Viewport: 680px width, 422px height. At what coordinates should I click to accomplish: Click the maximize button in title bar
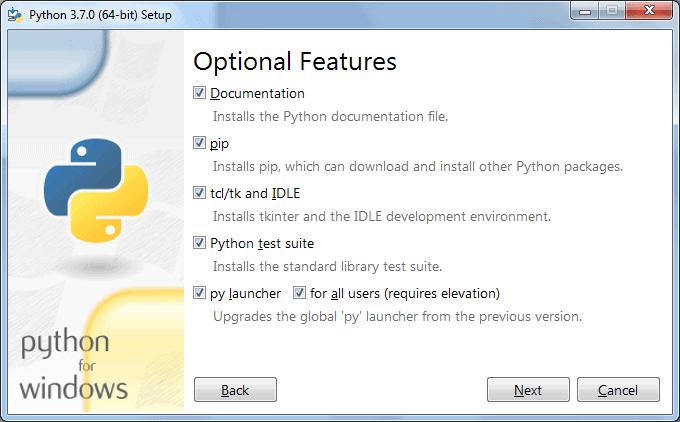point(612,11)
